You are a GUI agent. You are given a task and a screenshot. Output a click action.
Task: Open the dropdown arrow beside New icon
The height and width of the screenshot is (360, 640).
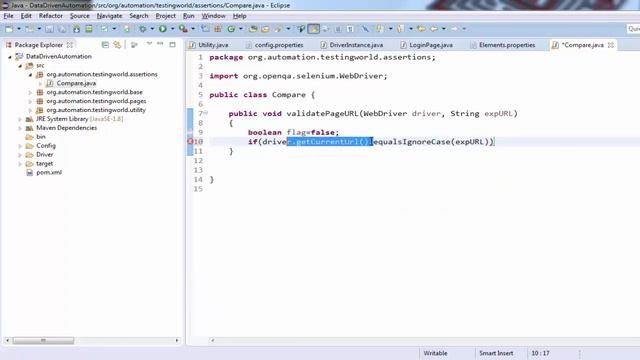pos(19,29)
